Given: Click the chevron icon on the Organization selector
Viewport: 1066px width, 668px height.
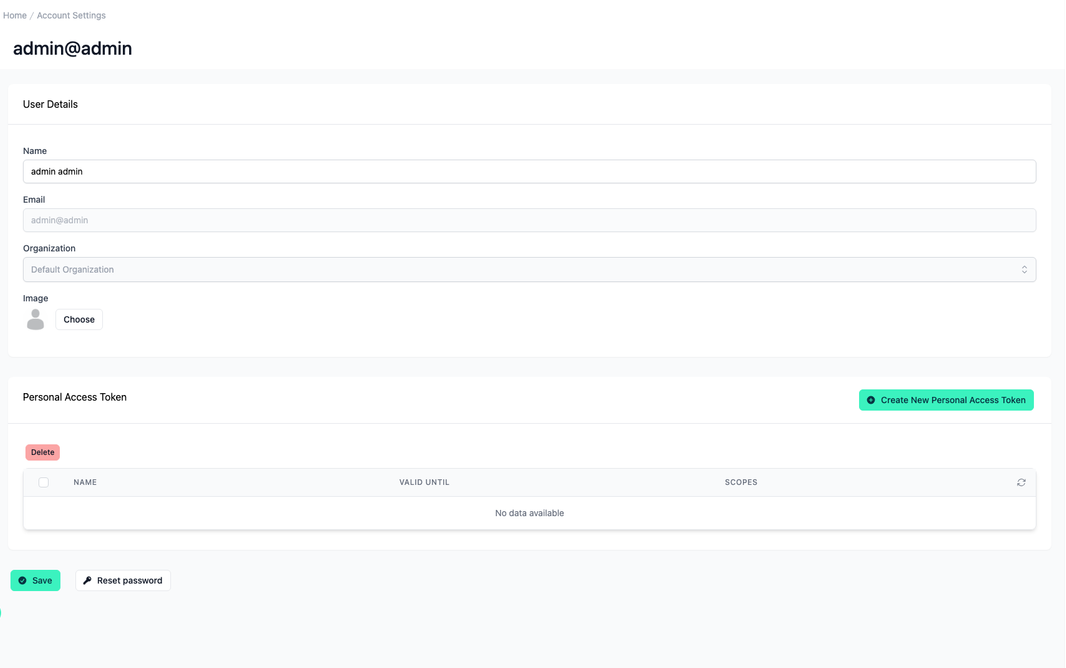Looking at the screenshot, I should pyautogui.click(x=1024, y=269).
